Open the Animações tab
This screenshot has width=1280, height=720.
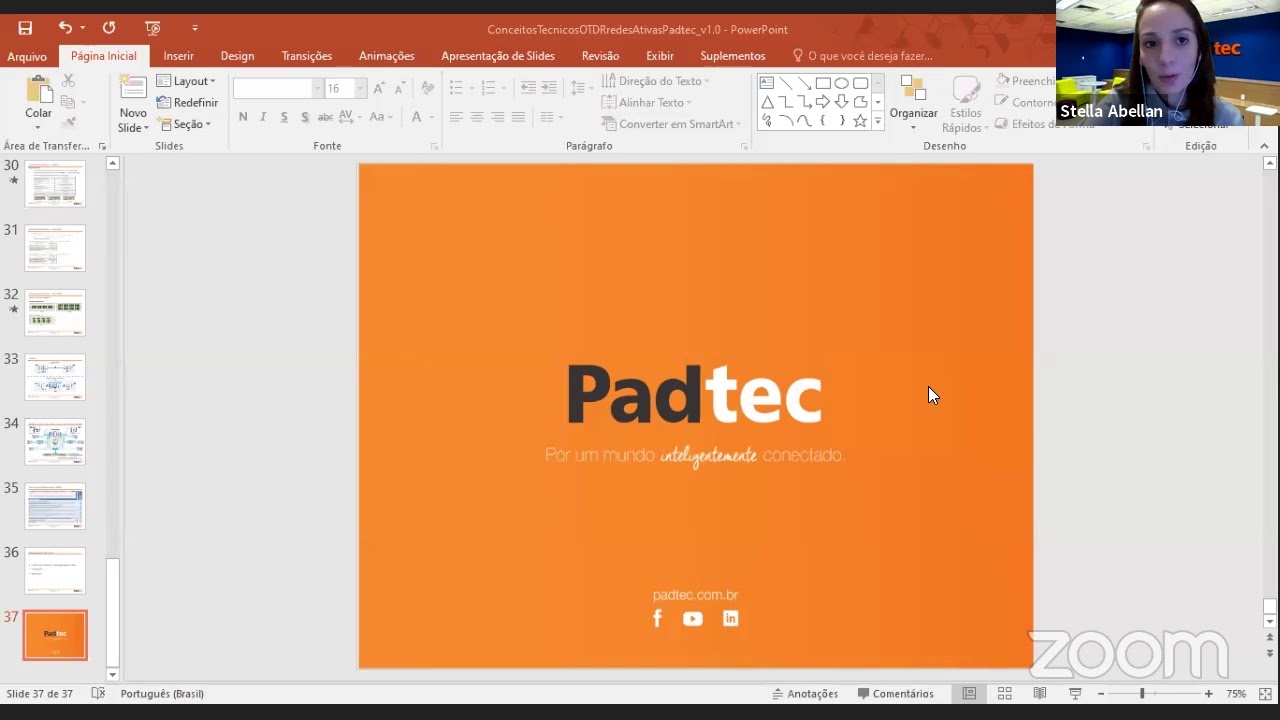click(387, 56)
